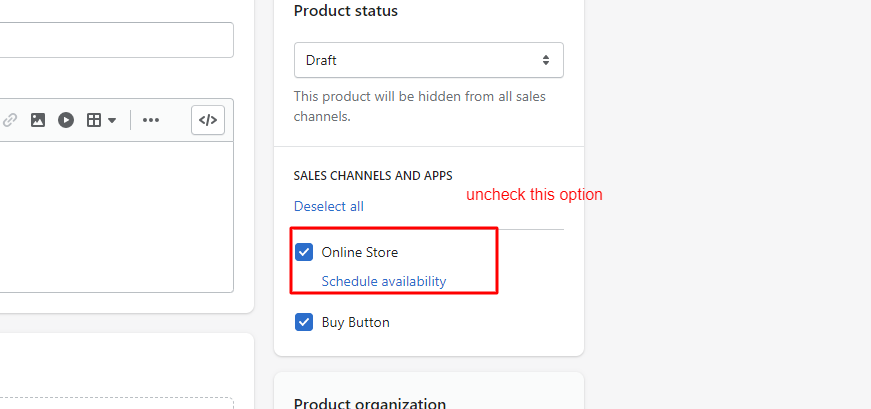
Task: Click the up-down arrows on status select
Action: coord(546,60)
